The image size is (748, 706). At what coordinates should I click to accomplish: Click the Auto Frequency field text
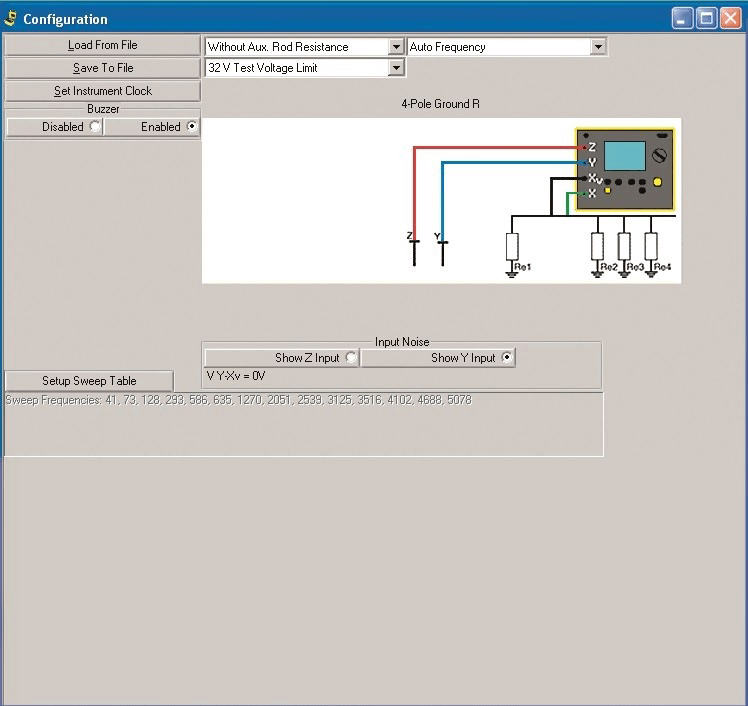click(447, 47)
